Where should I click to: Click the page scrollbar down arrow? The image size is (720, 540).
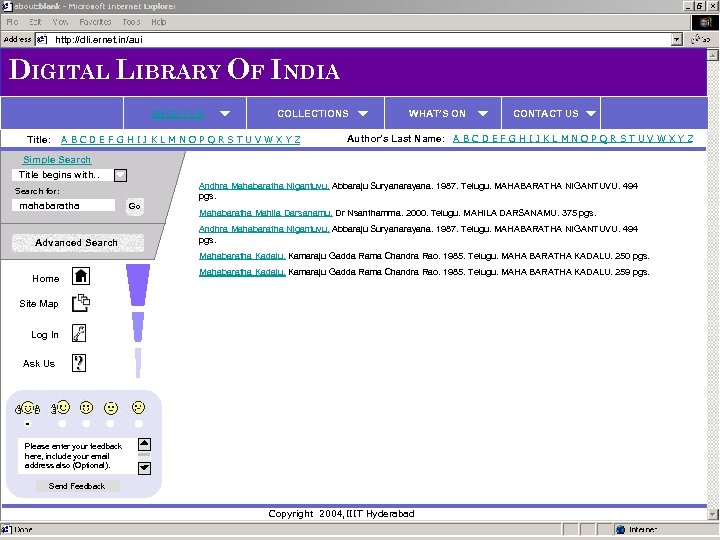[x=712, y=514]
